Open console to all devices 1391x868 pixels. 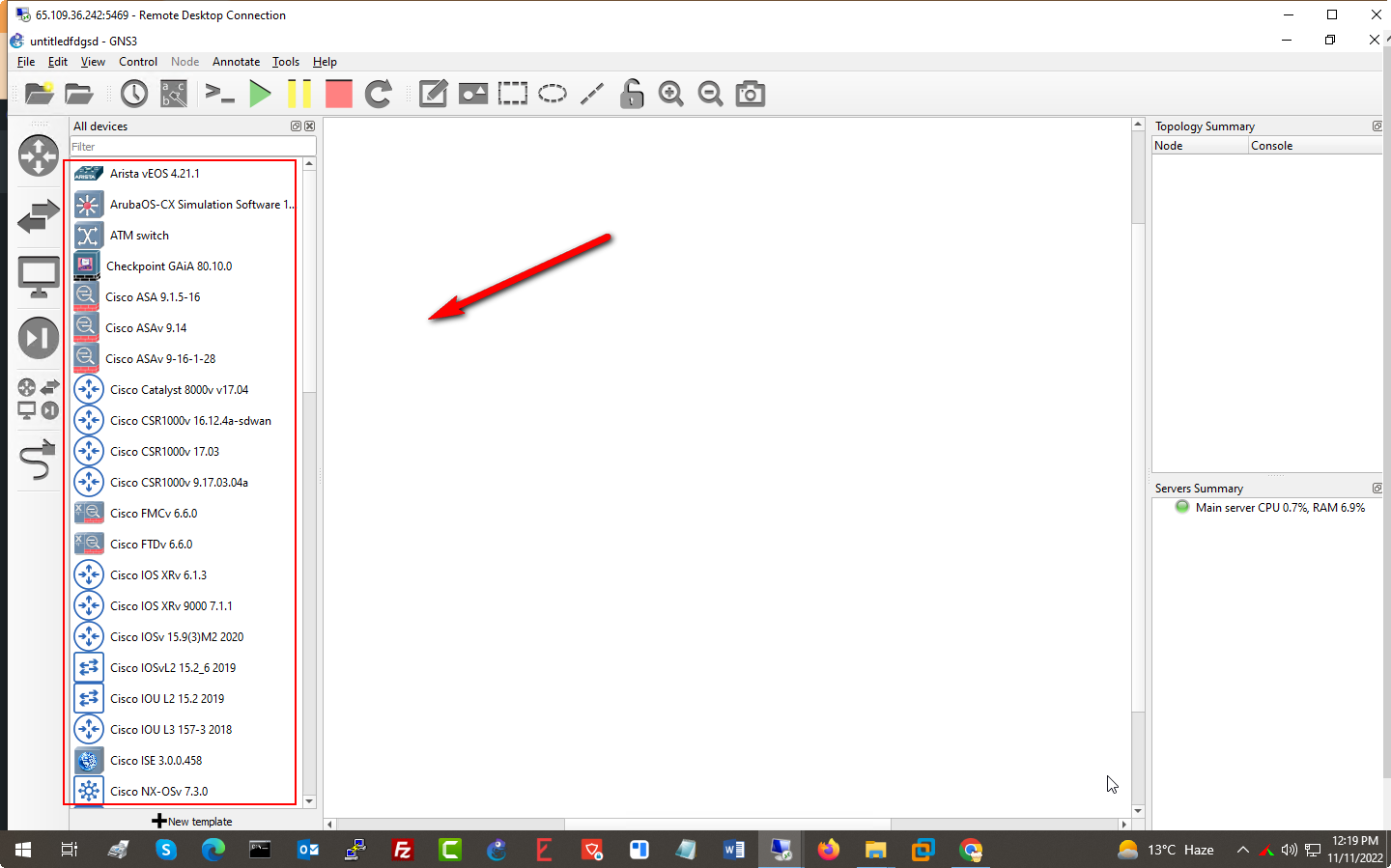click(220, 94)
